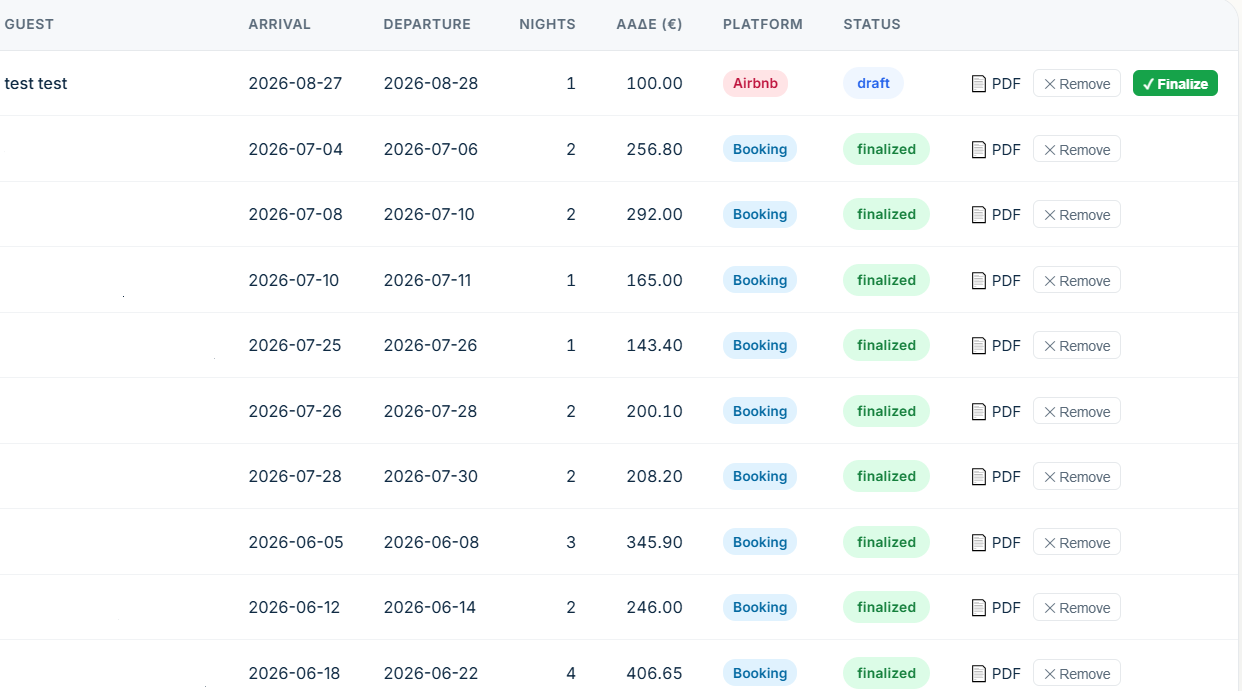The image size is (1242, 691).
Task: Open PDF for the 2026-06-12 arrival row
Action: click(x=996, y=608)
